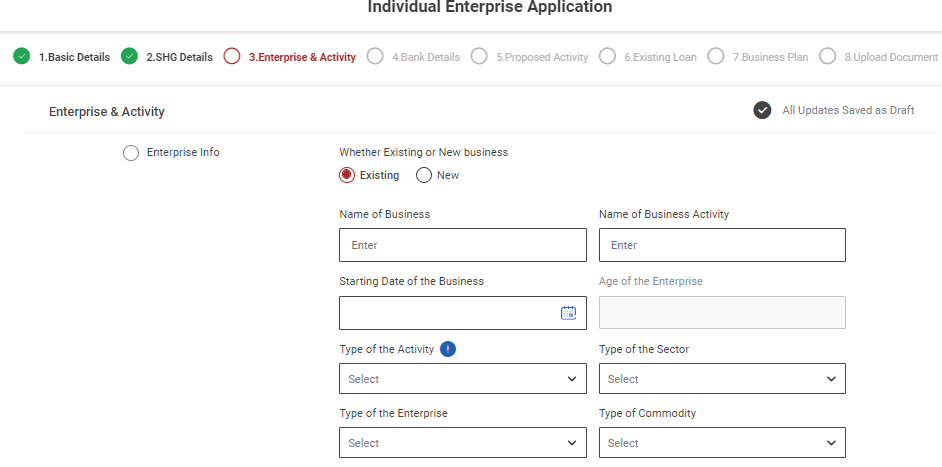The width and height of the screenshot is (942, 467).
Task: Expand the Type of the Activity dropdown
Action: tap(462, 379)
